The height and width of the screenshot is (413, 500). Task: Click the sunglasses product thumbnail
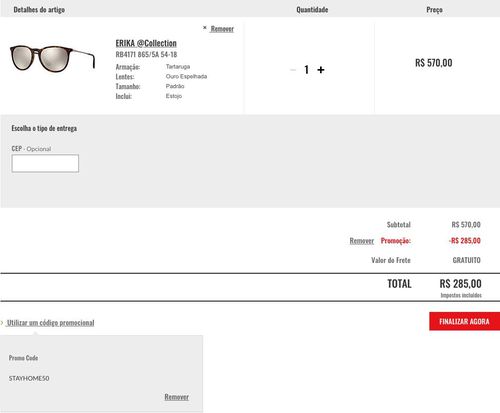point(52,59)
